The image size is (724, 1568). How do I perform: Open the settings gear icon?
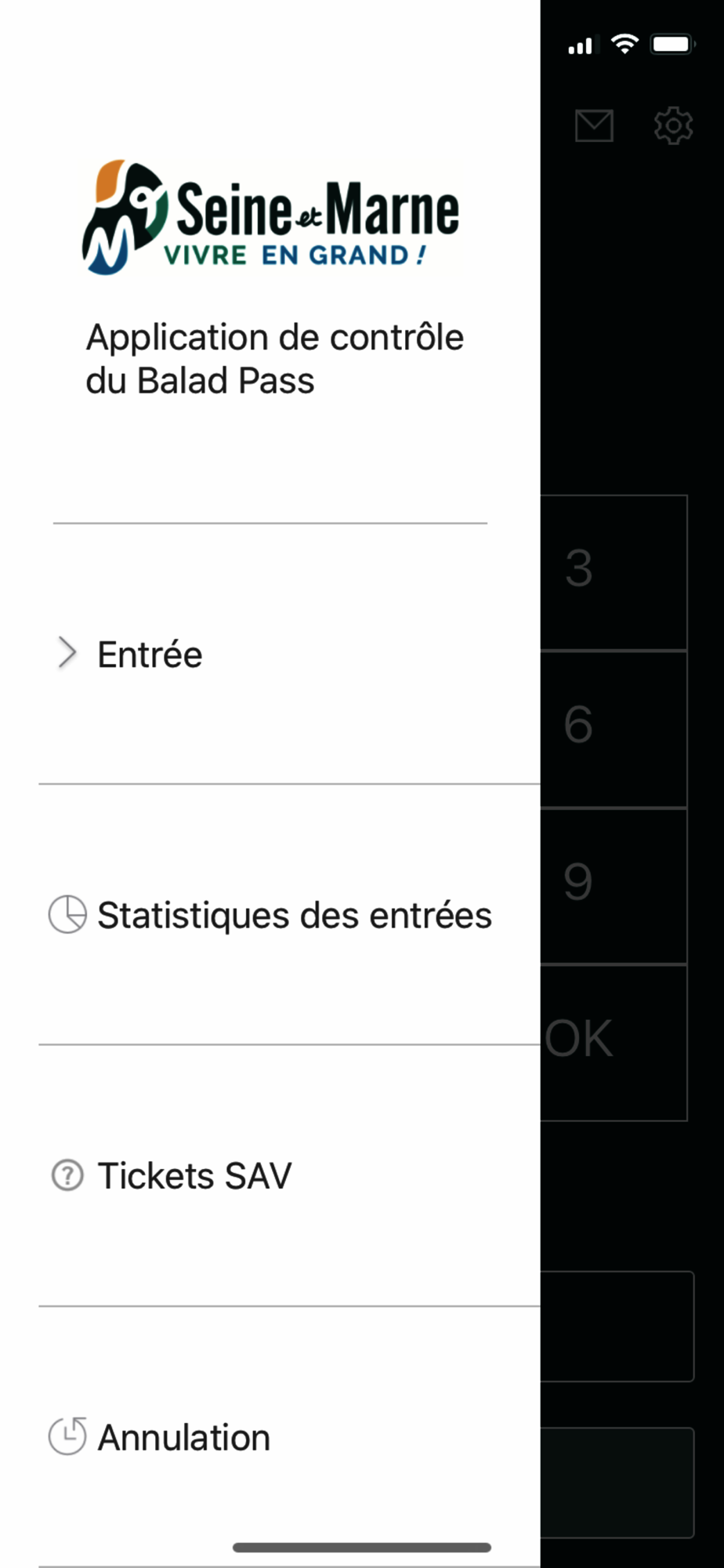(x=673, y=125)
